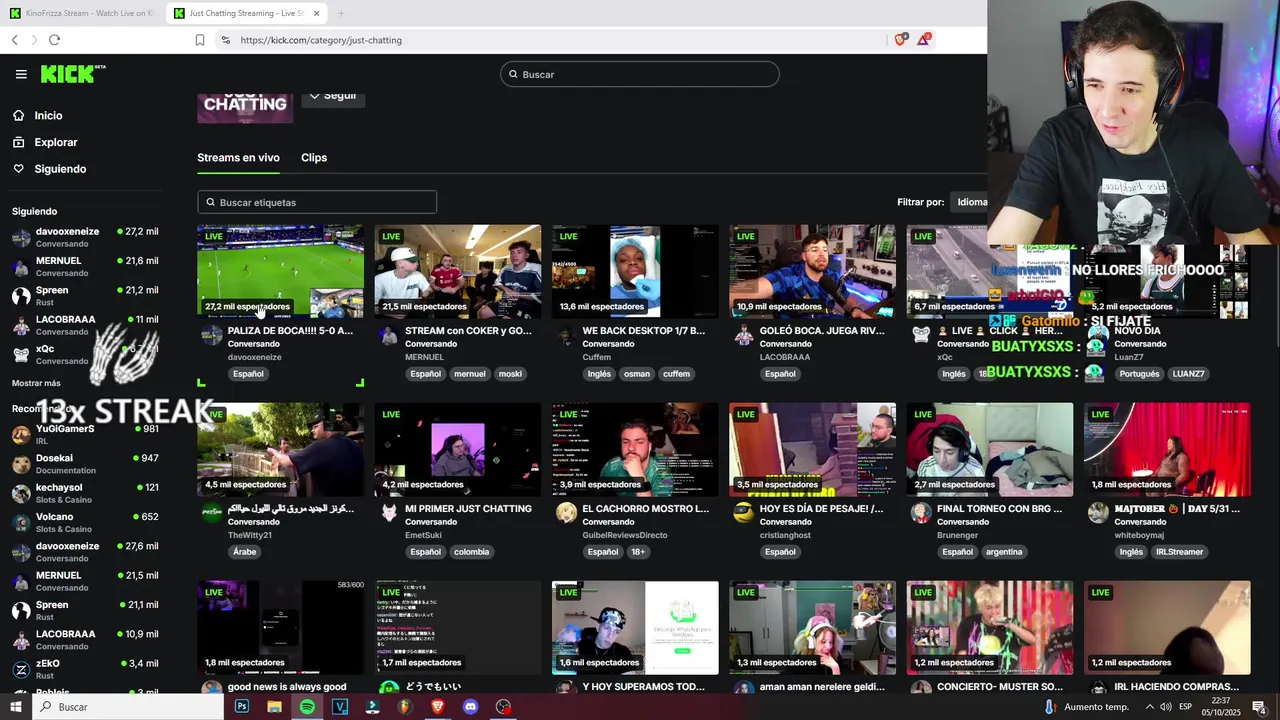Expand Mostrar más in the followed list
The image size is (1280, 720).
click(36, 383)
